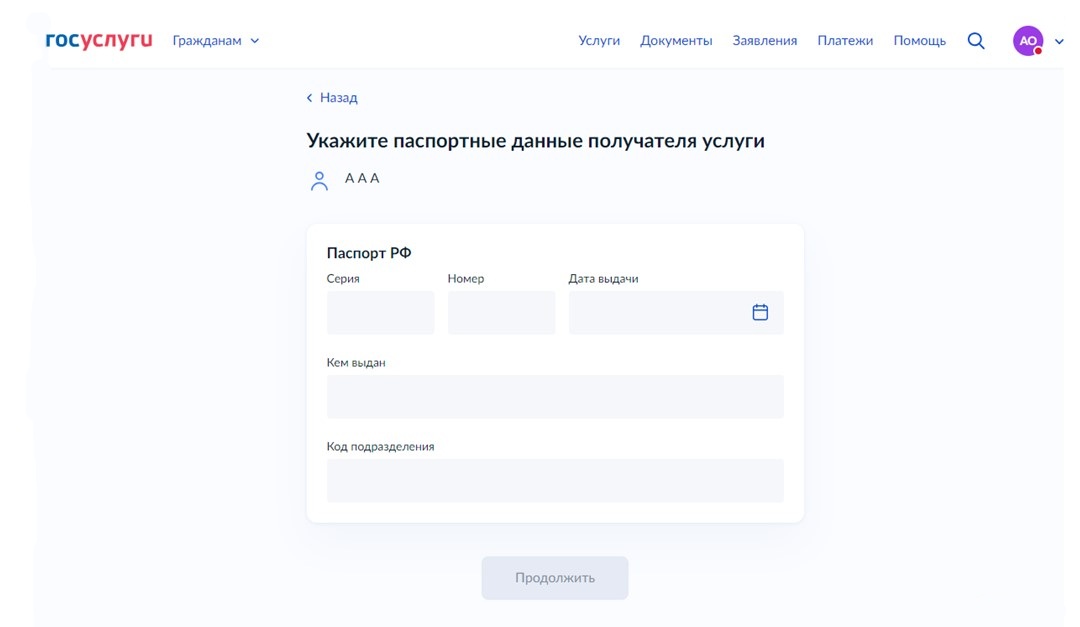Click the person icon next to A A A
This screenshot has height=627, width=1080.
pos(319,181)
